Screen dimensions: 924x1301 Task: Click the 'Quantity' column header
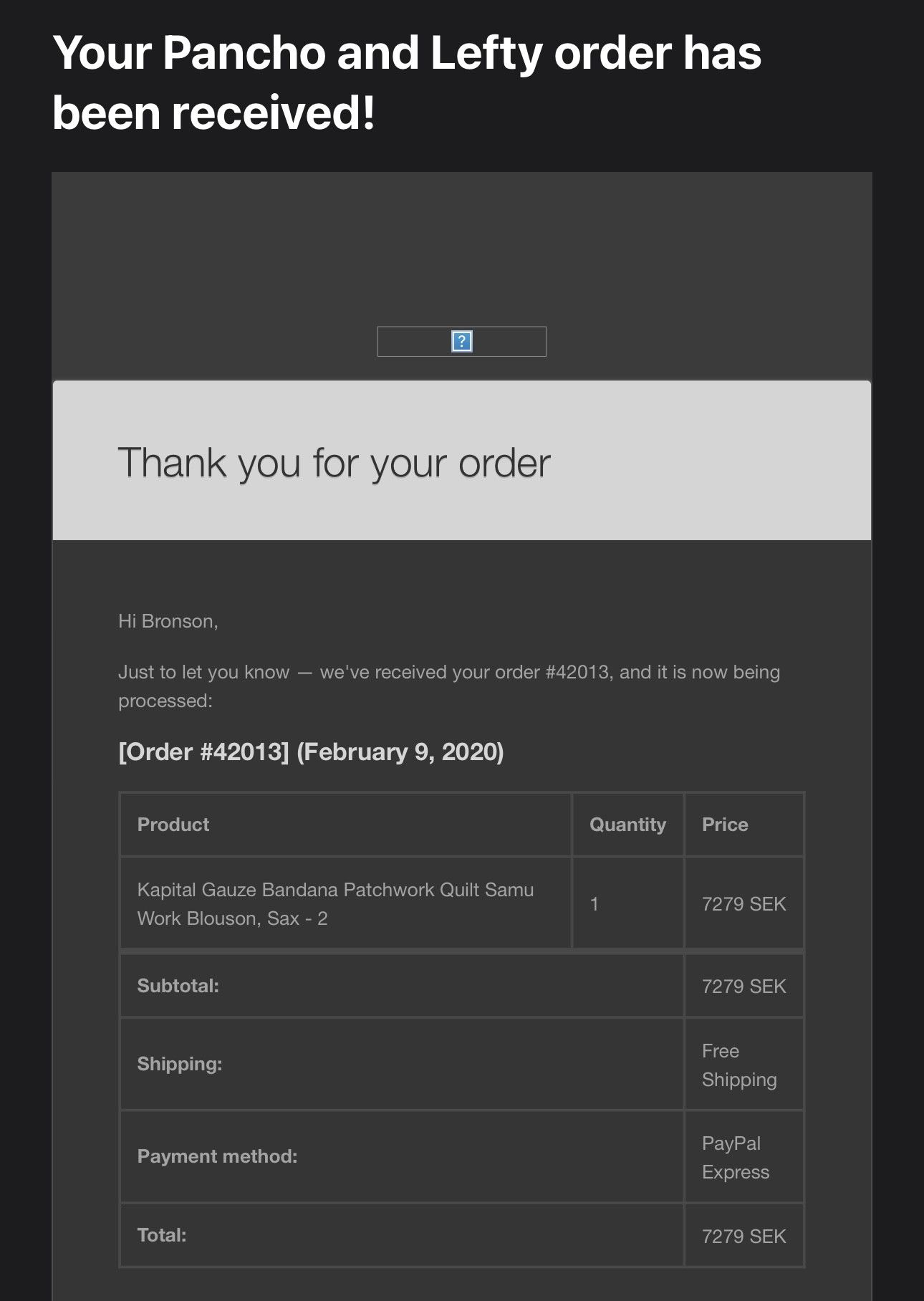click(x=627, y=825)
